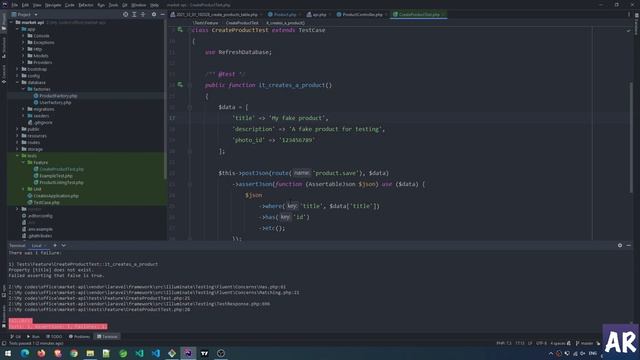
Task: Click master git branch widget
Action: 584,343
